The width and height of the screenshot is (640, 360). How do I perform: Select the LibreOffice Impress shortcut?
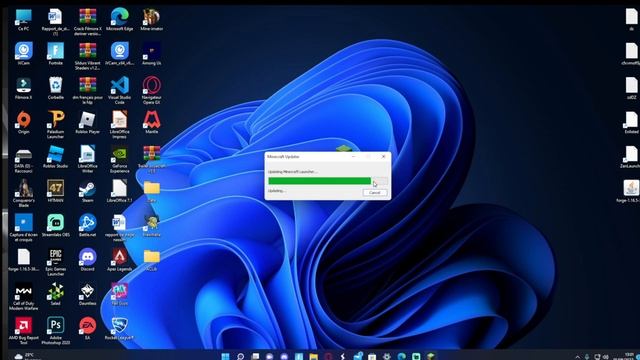click(x=120, y=125)
